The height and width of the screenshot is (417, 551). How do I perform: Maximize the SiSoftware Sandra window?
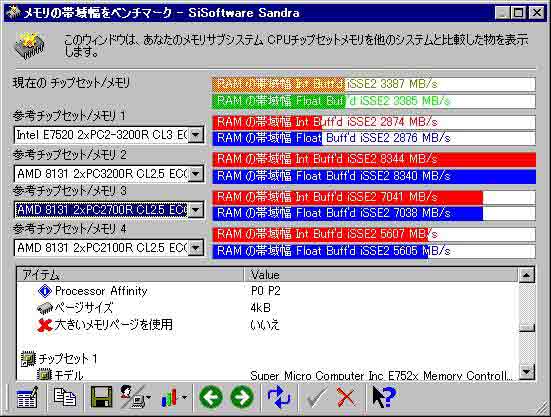519,13
